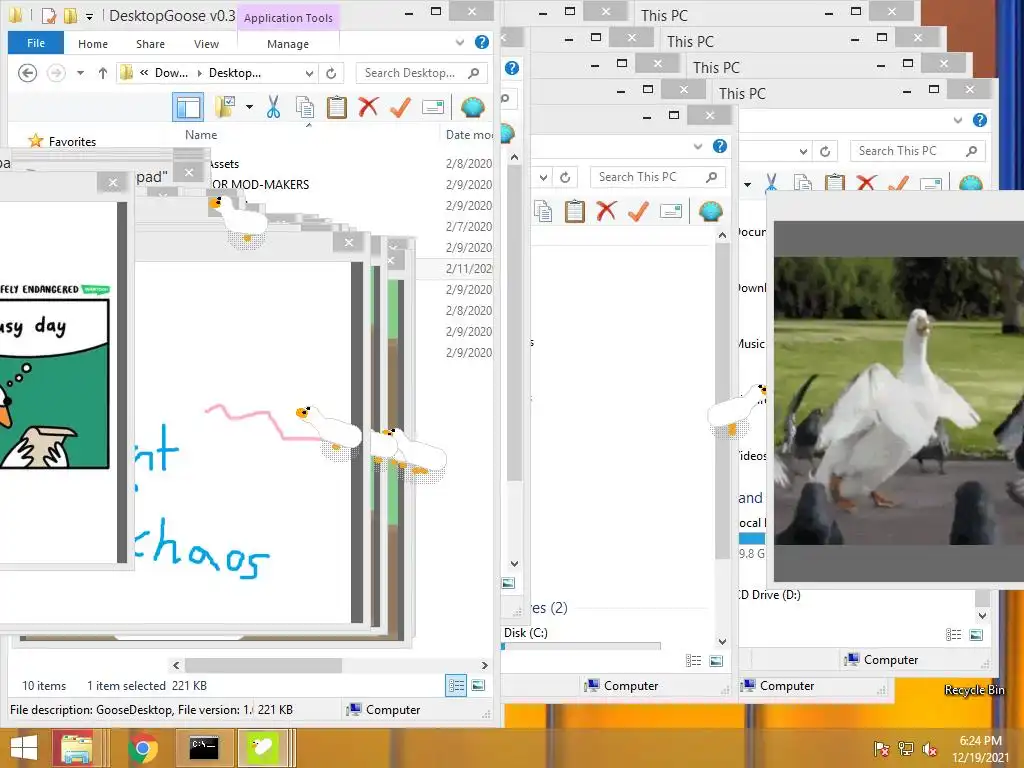Open File Explorer from the taskbar
The height and width of the screenshot is (768, 1024).
76,748
